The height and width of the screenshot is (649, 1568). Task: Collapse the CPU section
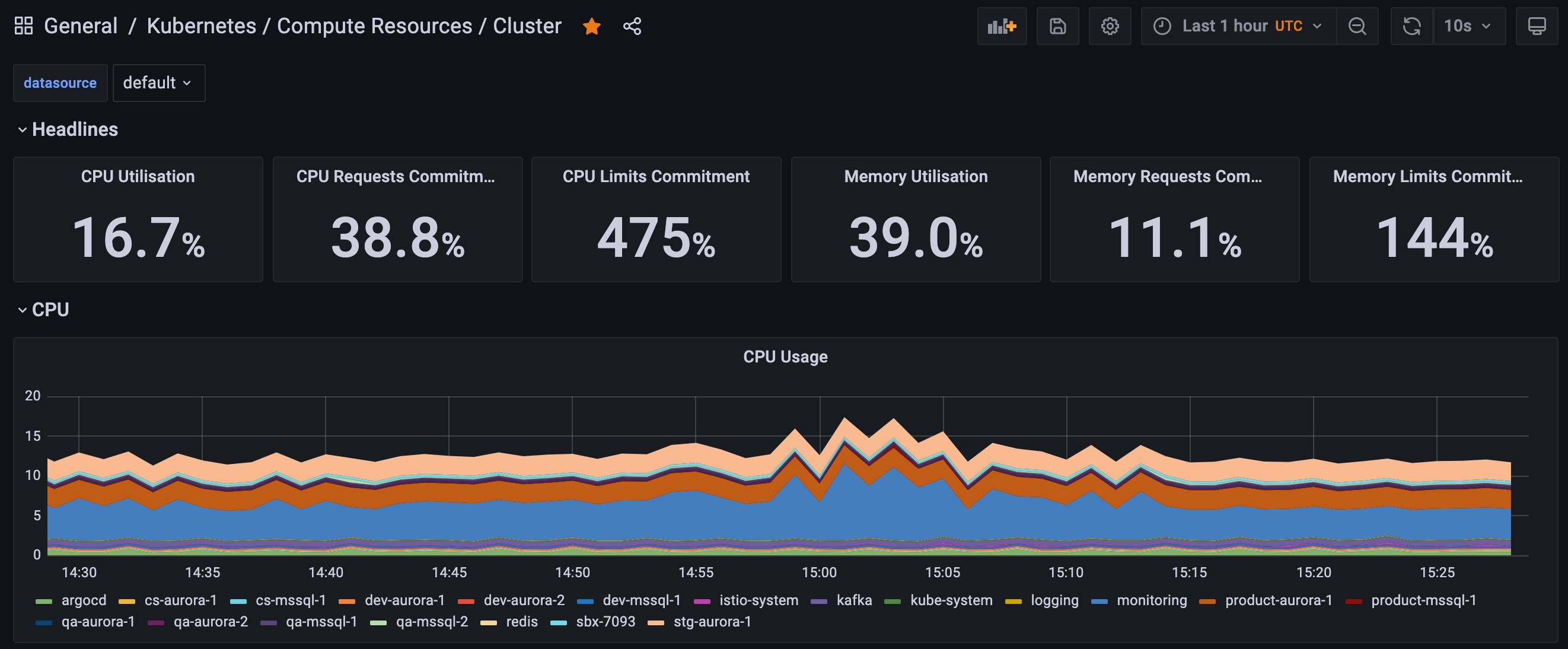click(22, 309)
